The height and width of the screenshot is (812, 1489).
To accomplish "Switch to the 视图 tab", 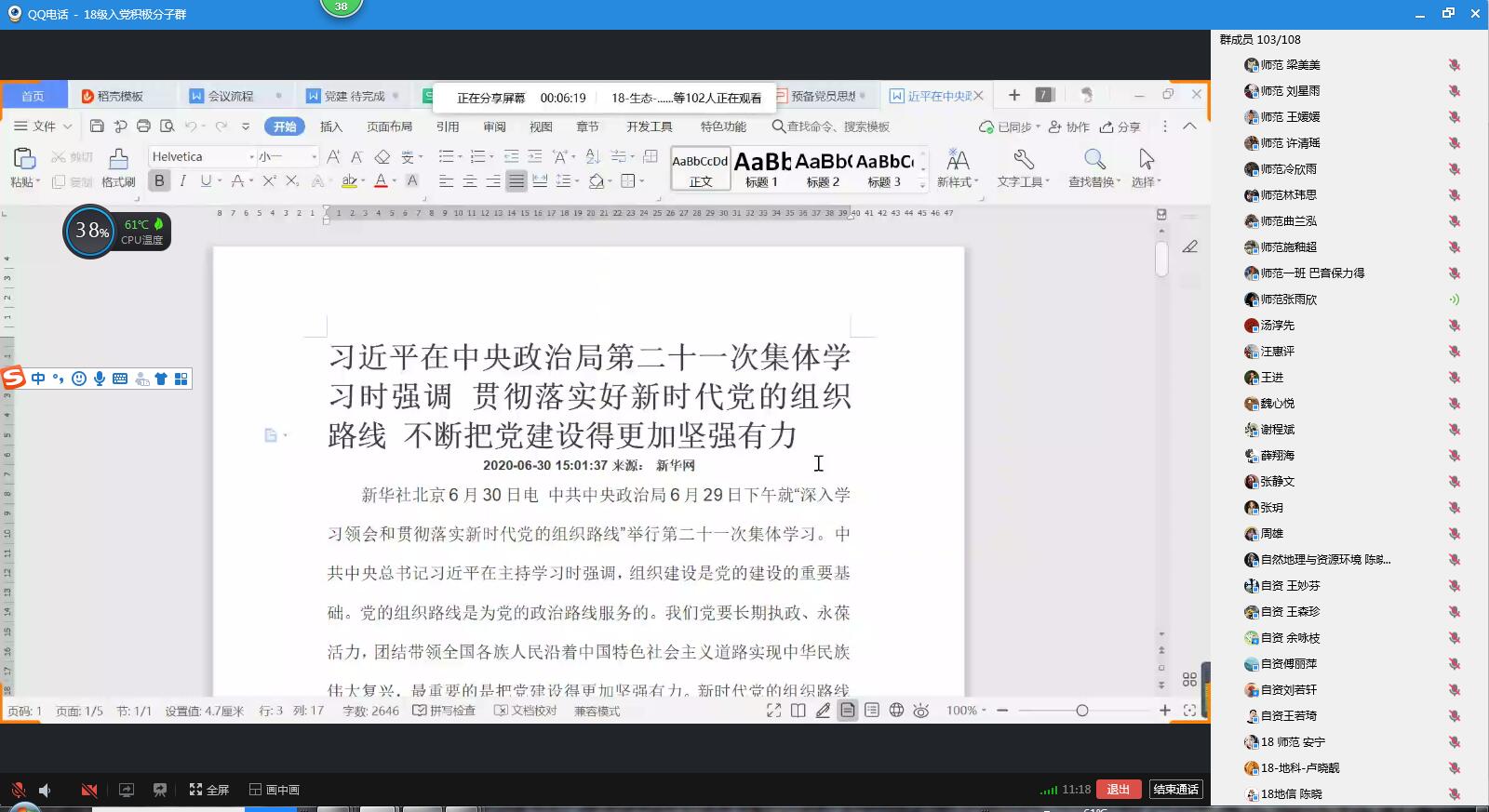I will [541, 126].
